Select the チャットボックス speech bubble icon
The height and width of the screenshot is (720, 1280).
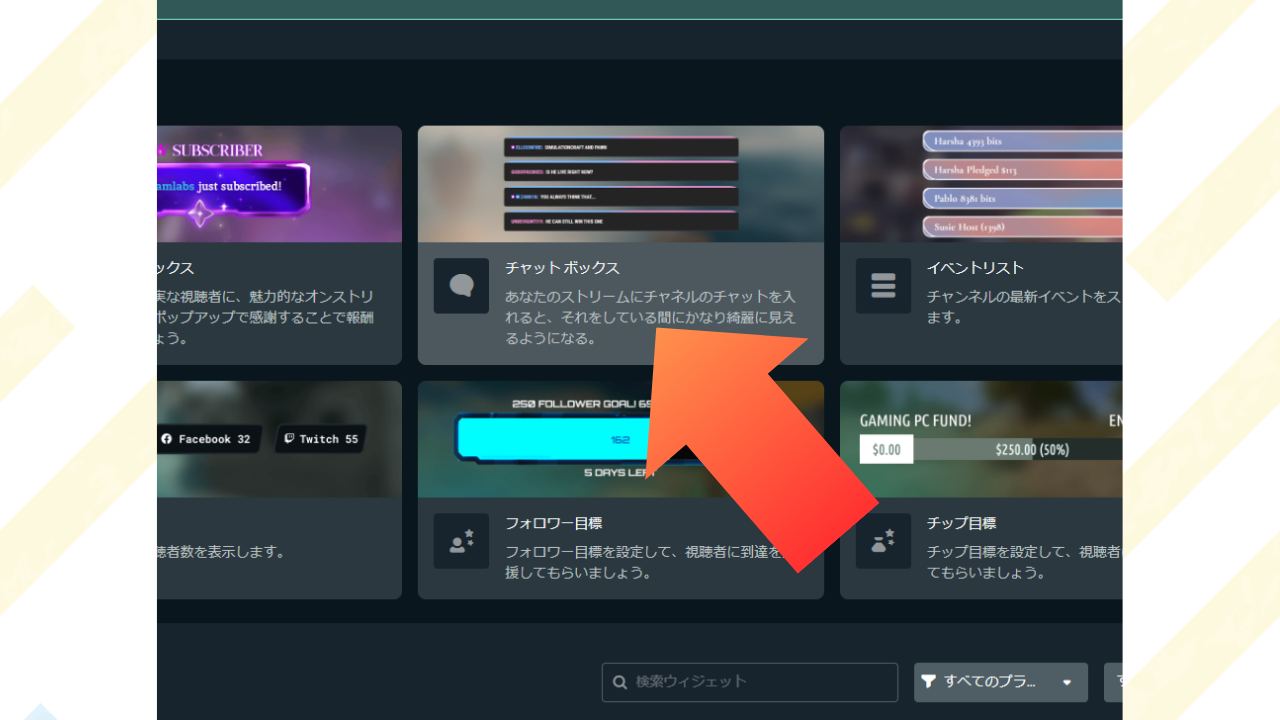(461, 285)
